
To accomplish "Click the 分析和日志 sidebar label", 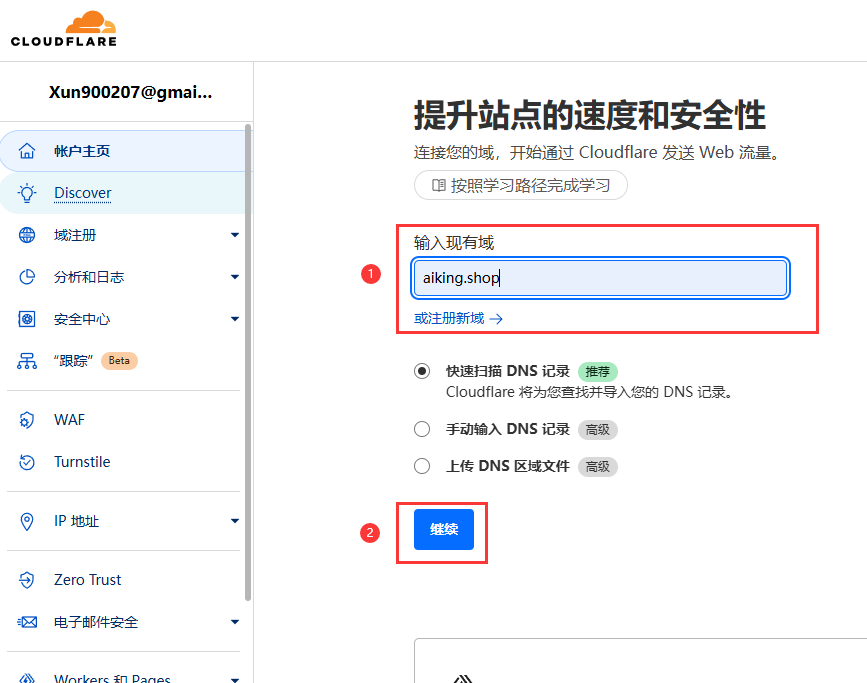I will (89, 277).
